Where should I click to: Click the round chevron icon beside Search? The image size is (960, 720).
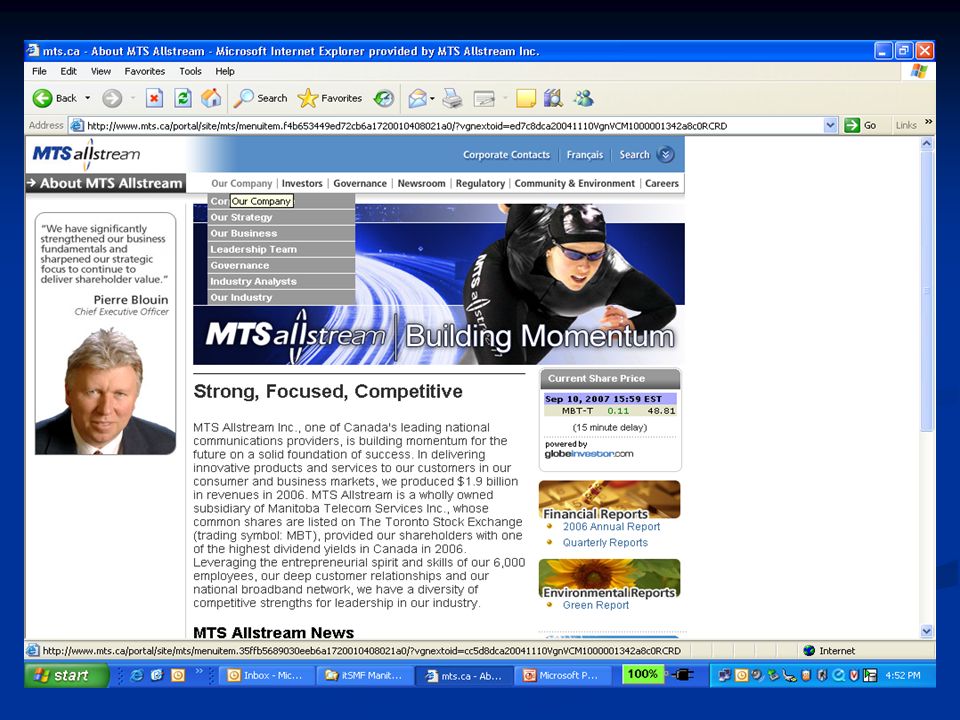pyautogui.click(x=666, y=154)
